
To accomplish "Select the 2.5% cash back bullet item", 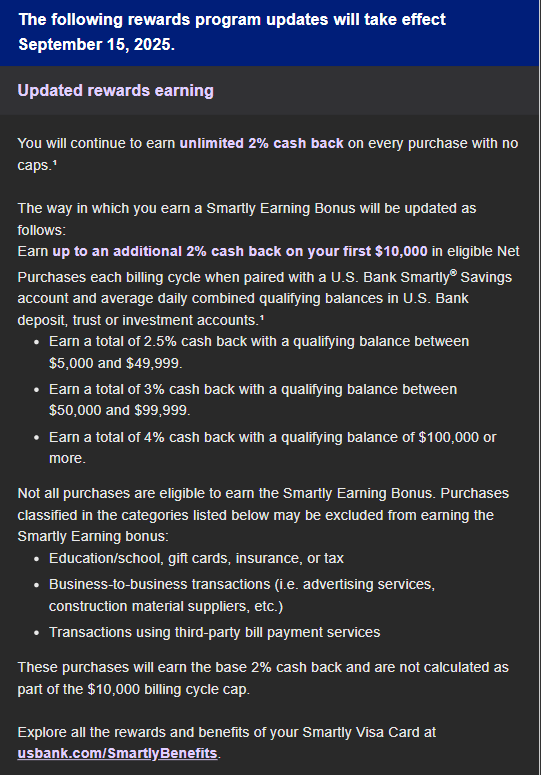I will [259, 352].
